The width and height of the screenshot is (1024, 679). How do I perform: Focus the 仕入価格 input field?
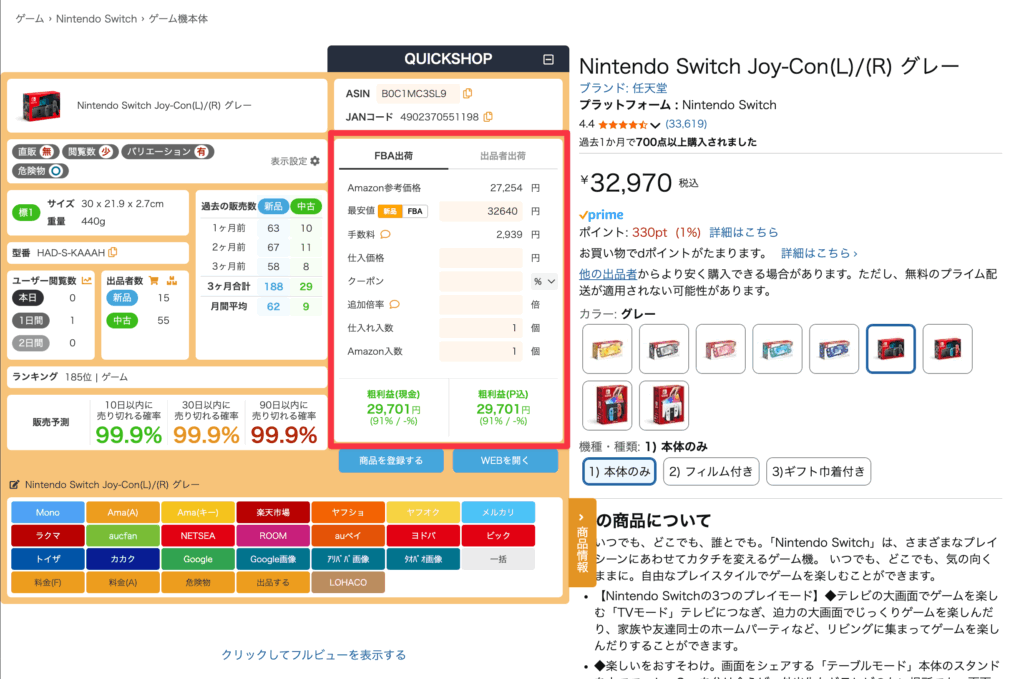point(481,258)
